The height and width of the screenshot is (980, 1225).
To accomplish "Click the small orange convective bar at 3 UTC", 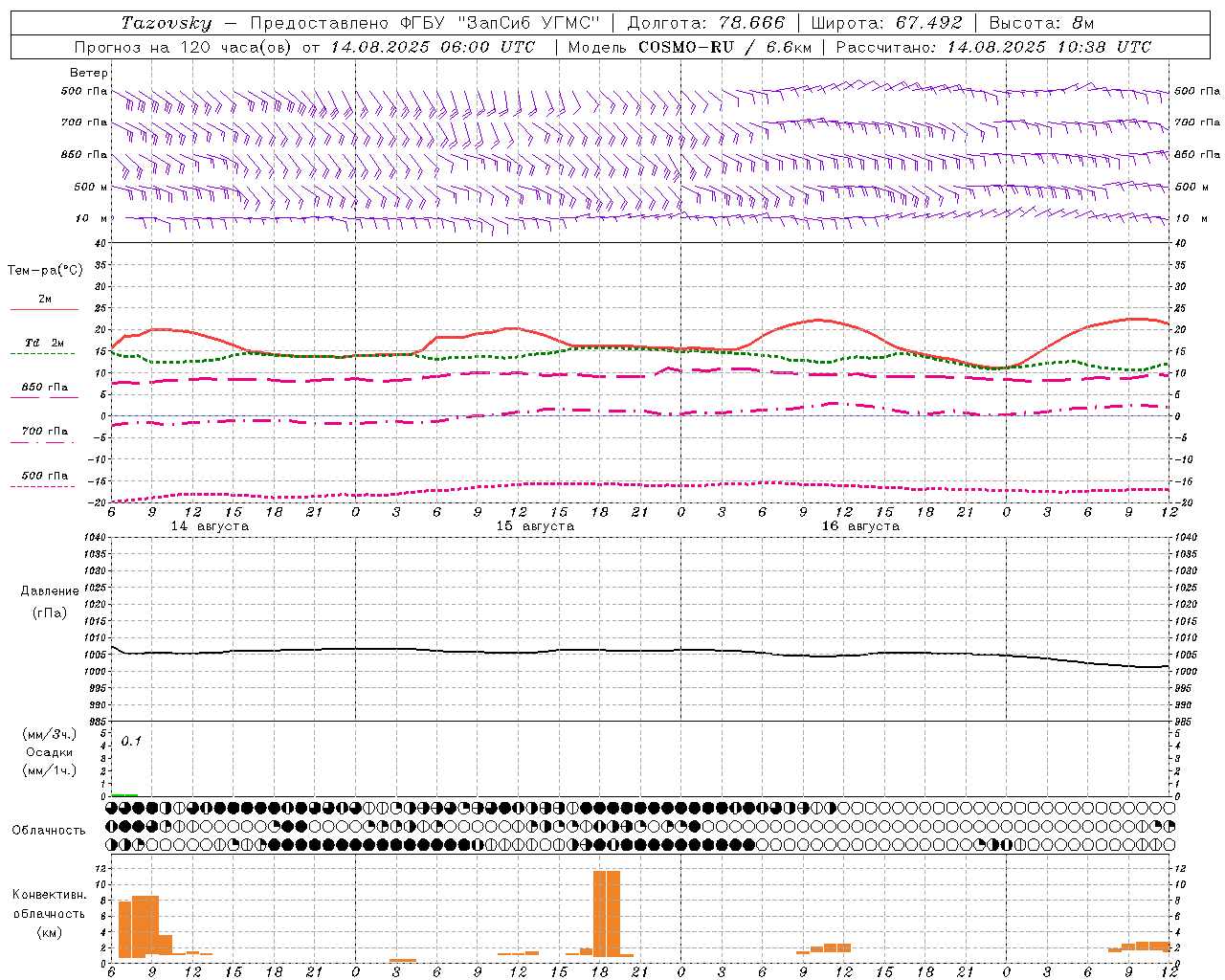I will (403, 960).
